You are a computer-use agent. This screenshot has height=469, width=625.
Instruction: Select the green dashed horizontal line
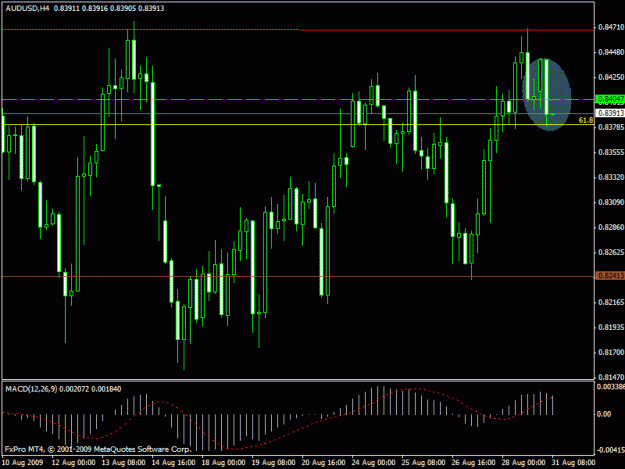[x=298, y=99]
